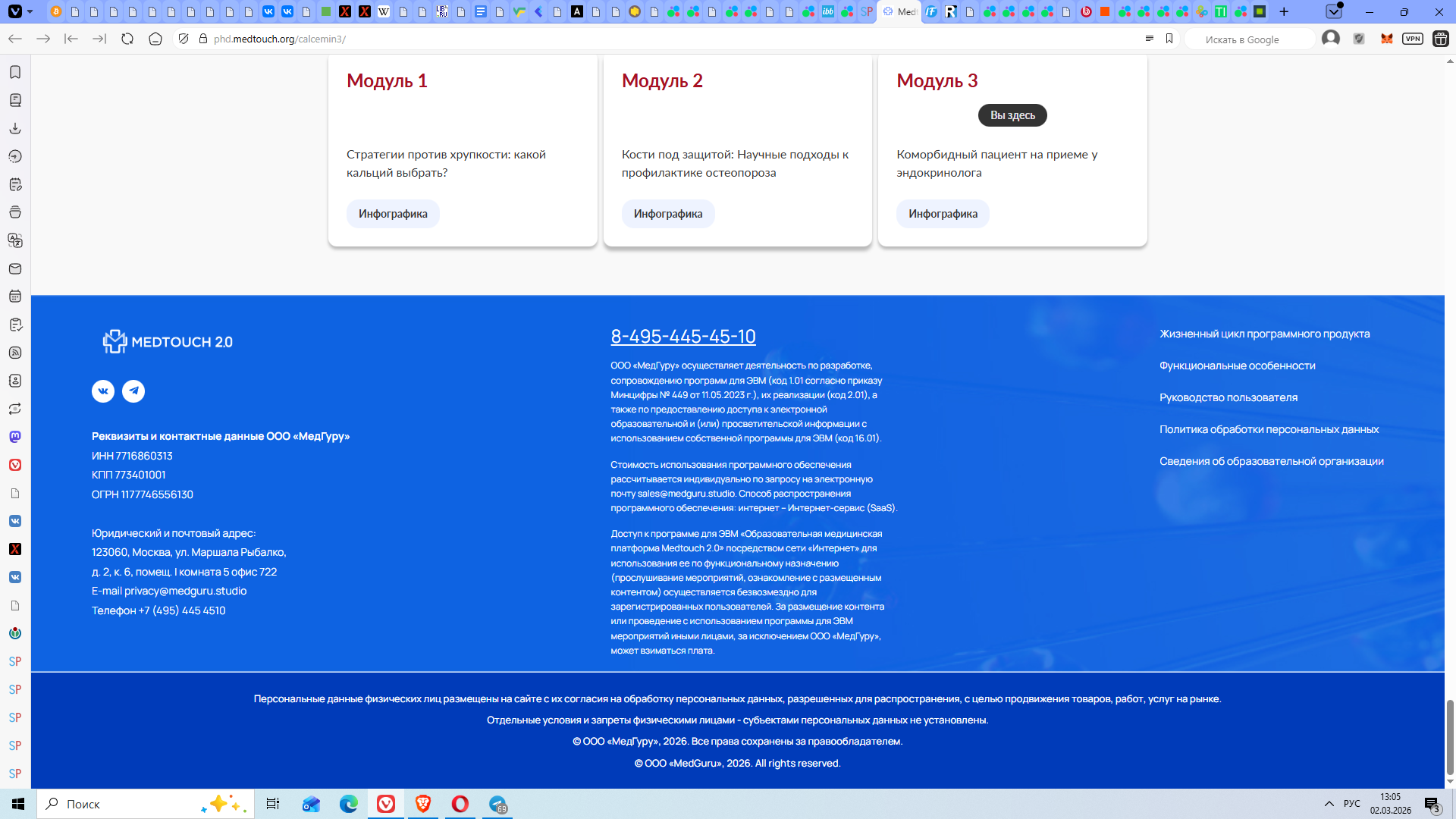Open the Bookmarks panel in sidebar
1456x819 pixels.
(x=15, y=72)
